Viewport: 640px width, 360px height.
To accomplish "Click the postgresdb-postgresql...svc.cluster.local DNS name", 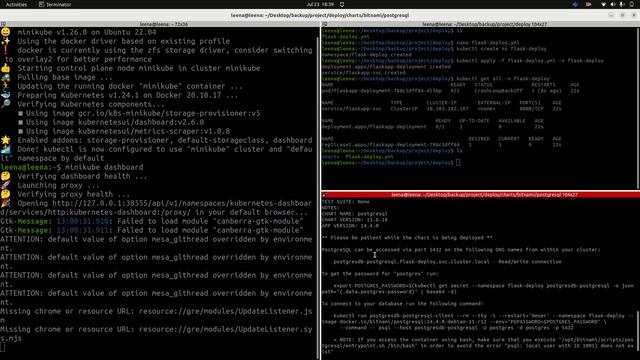I will [x=411, y=262].
